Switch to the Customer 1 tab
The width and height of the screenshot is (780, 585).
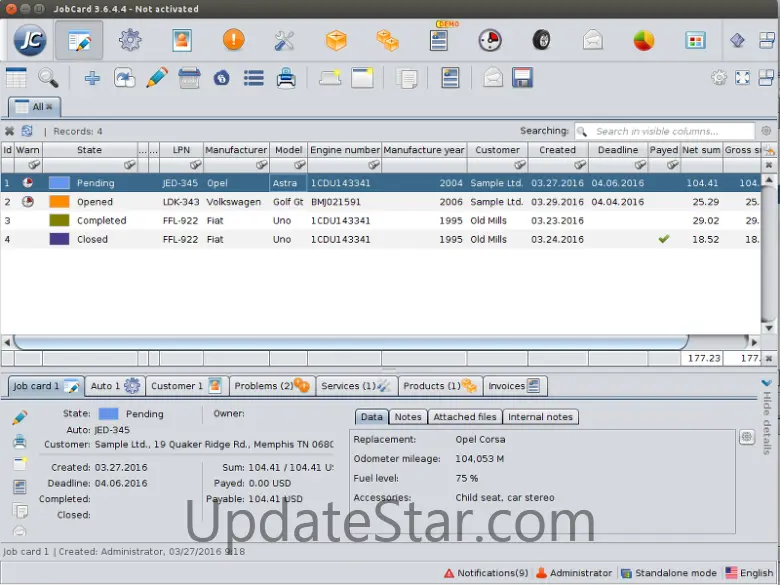pos(187,386)
